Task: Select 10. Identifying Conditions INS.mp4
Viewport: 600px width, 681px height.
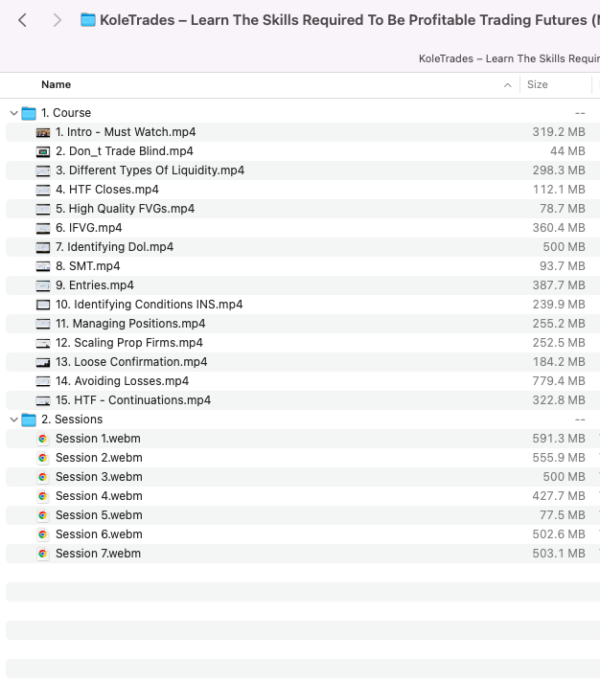Action: (148, 305)
